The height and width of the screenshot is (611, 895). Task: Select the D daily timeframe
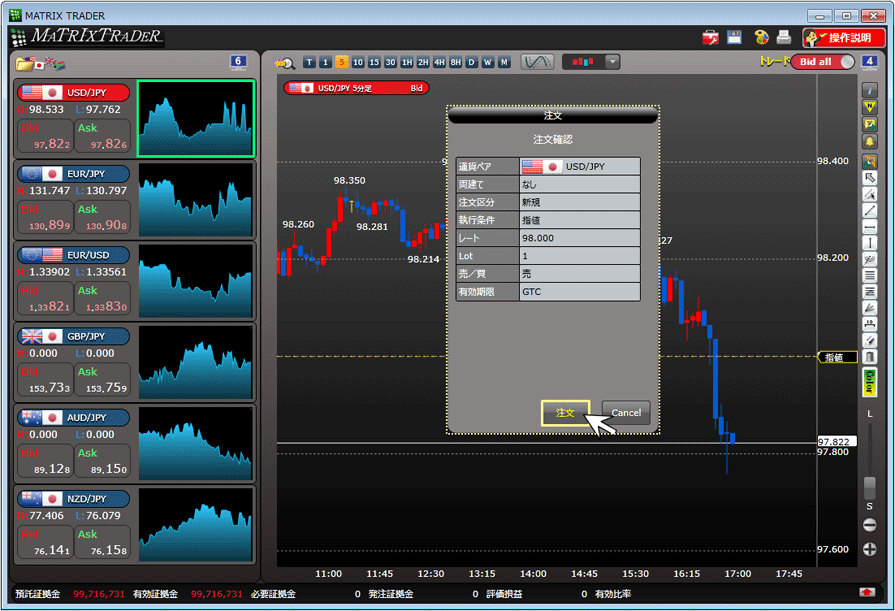point(471,62)
